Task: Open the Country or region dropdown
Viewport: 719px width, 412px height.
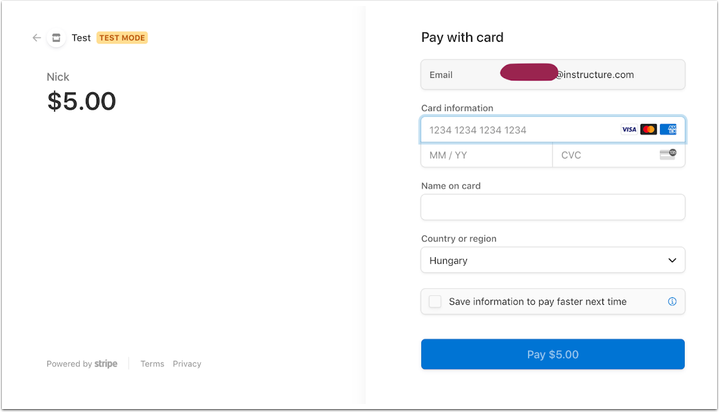Action: 553,260
